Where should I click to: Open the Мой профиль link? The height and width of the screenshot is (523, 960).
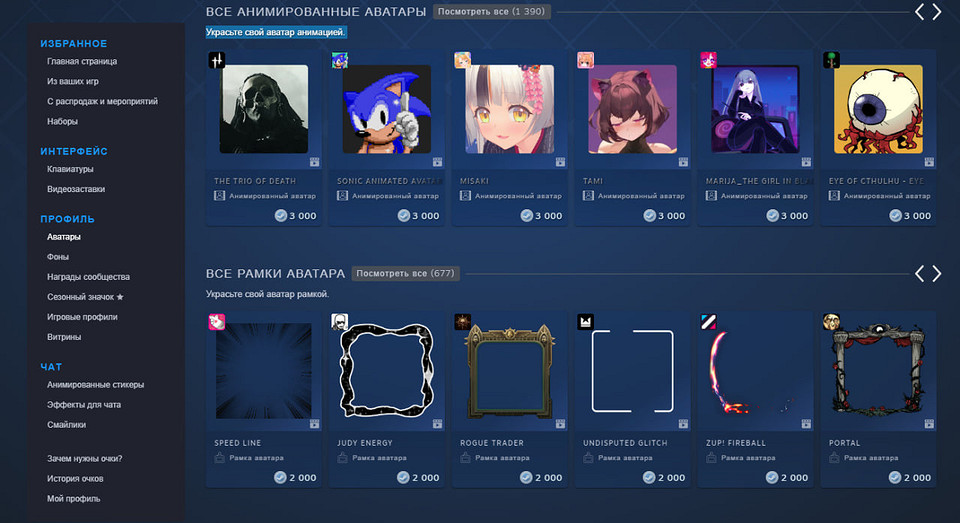(73, 499)
